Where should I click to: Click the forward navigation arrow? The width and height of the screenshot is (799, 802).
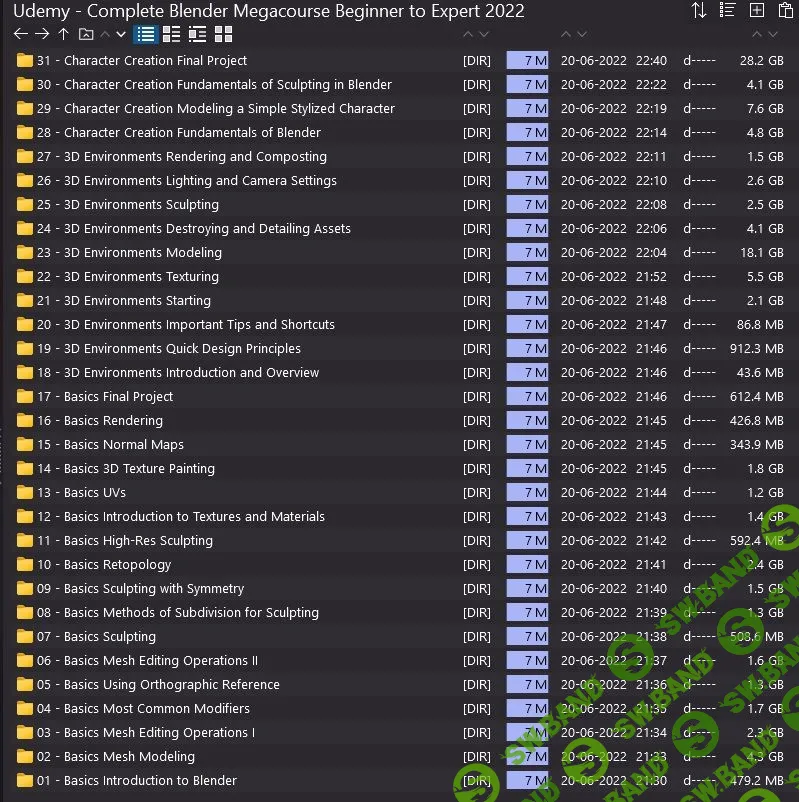(x=42, y=34)
